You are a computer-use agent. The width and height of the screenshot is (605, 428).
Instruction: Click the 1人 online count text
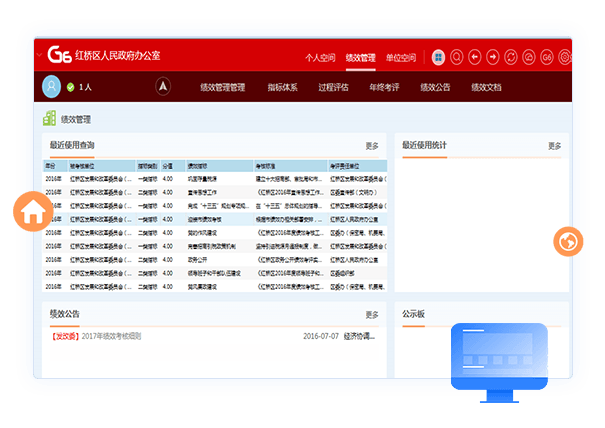[x=85, y=87]
